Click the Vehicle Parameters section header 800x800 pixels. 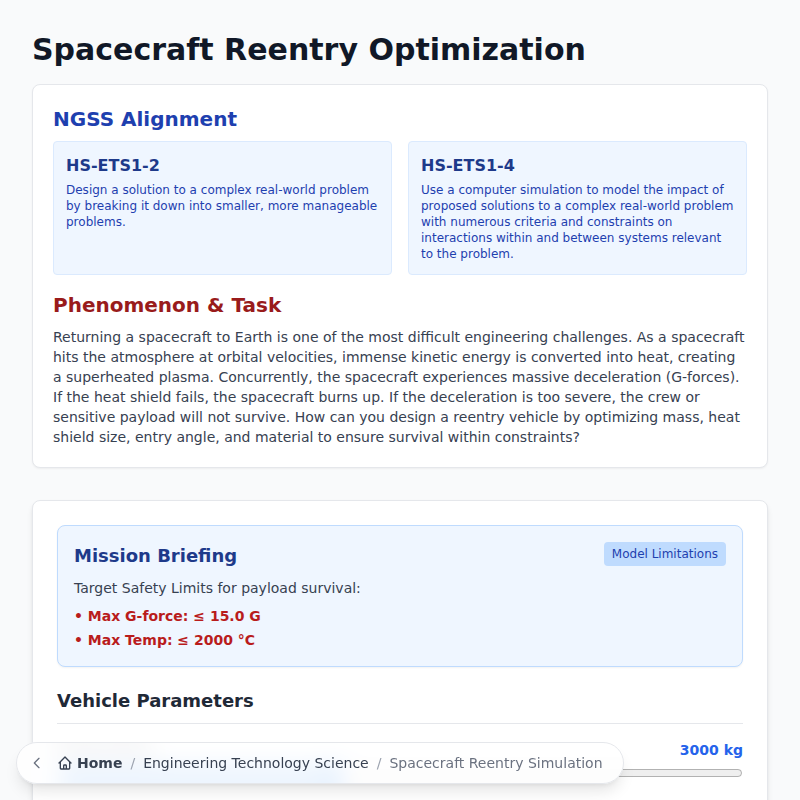point(154,701)
